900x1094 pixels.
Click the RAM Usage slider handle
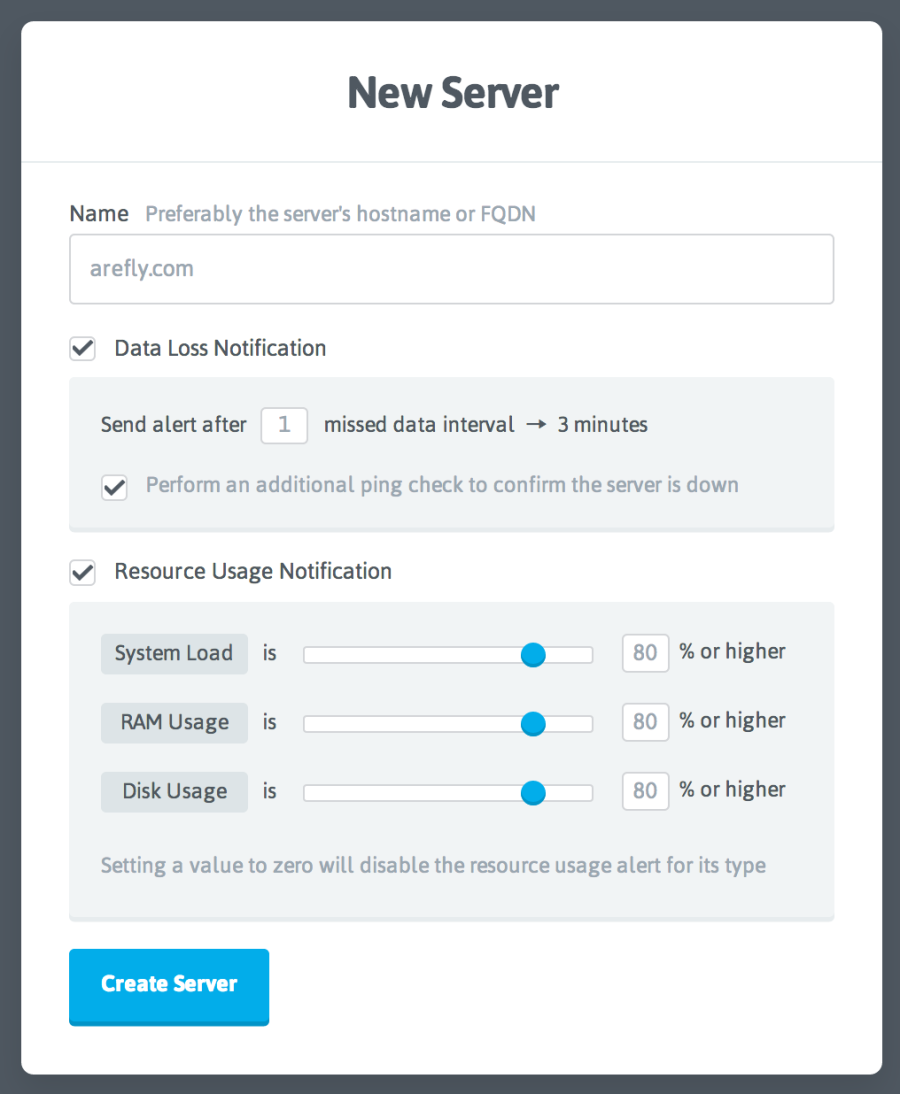(x=533, y=724)
